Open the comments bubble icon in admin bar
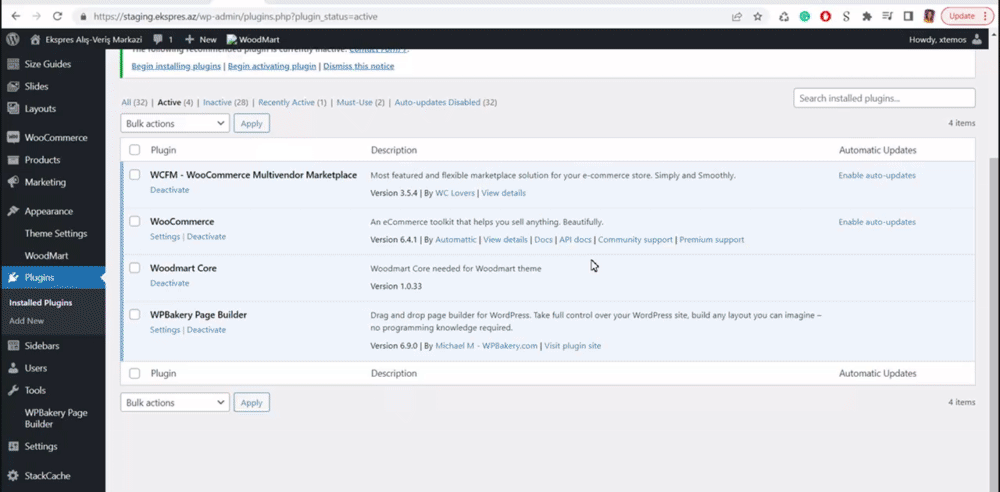 [x=158, y=39]
